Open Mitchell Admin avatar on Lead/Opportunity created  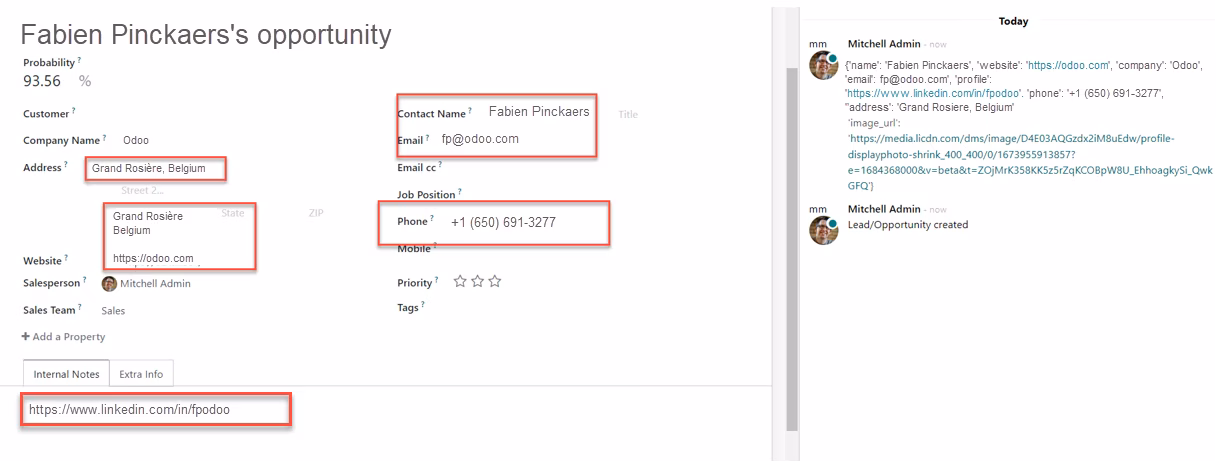[824, 231]
